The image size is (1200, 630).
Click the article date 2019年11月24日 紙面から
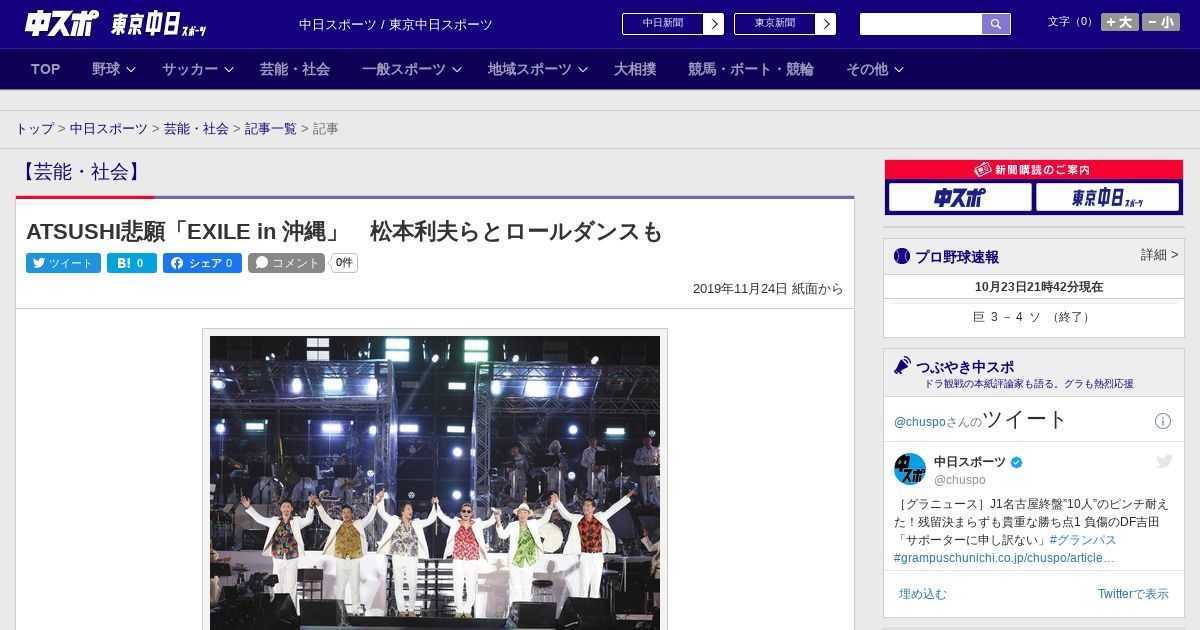tap(768, 289)
